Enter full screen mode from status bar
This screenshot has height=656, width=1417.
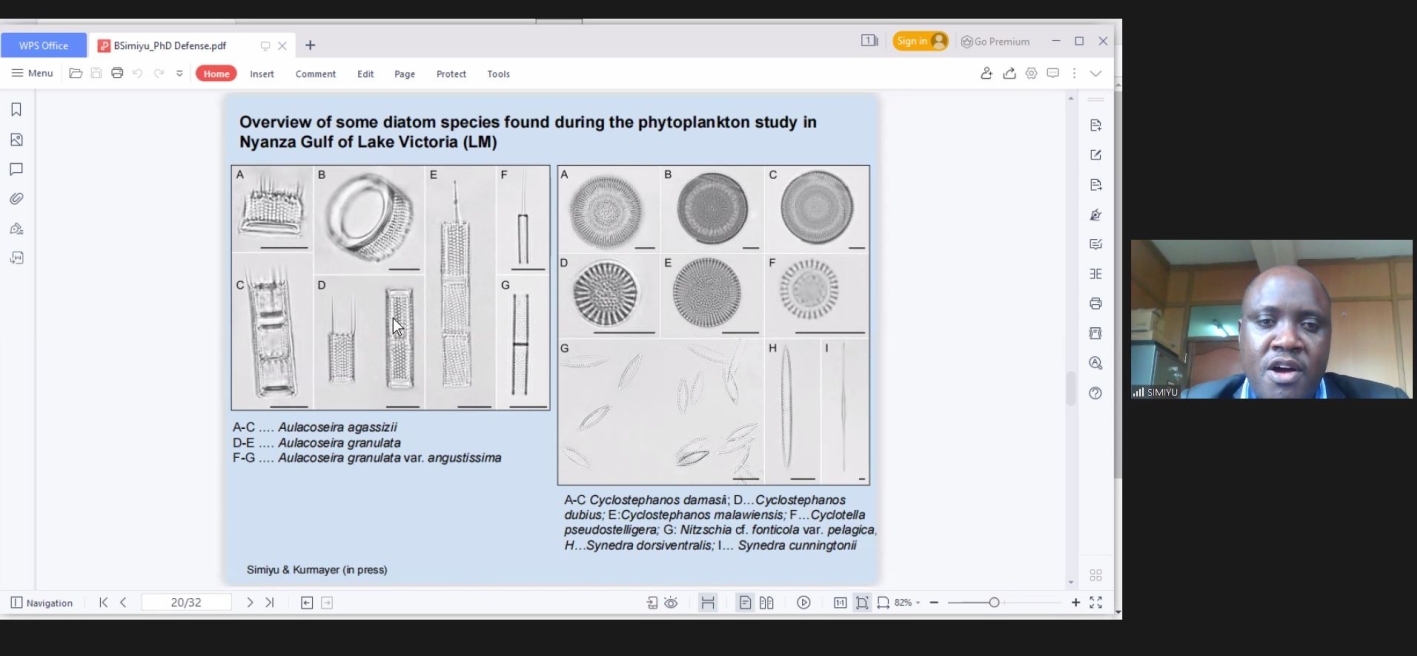point(1096,603)
